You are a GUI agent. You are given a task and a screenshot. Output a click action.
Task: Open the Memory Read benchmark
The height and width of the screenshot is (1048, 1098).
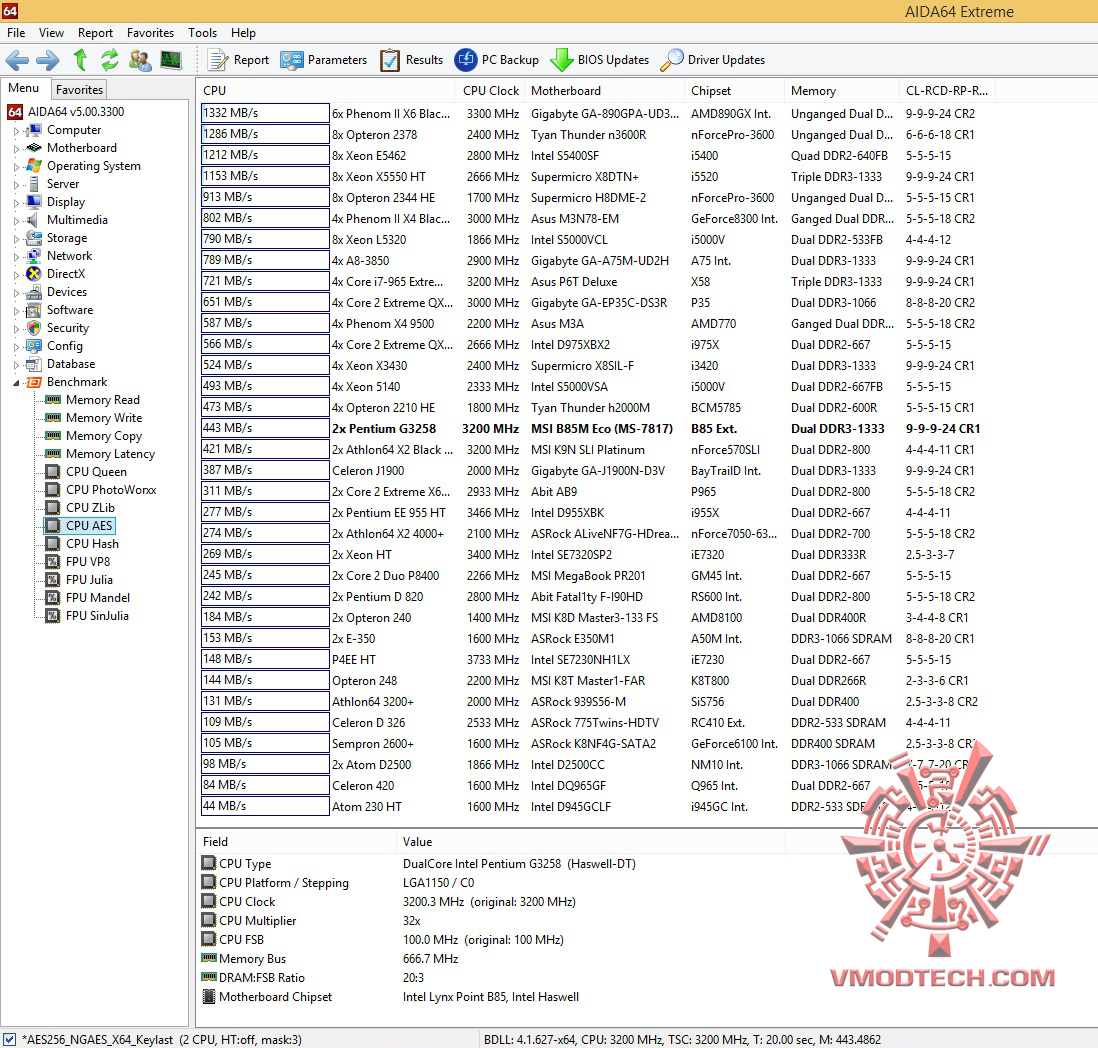pyautogui.click(x=102, y=400)
